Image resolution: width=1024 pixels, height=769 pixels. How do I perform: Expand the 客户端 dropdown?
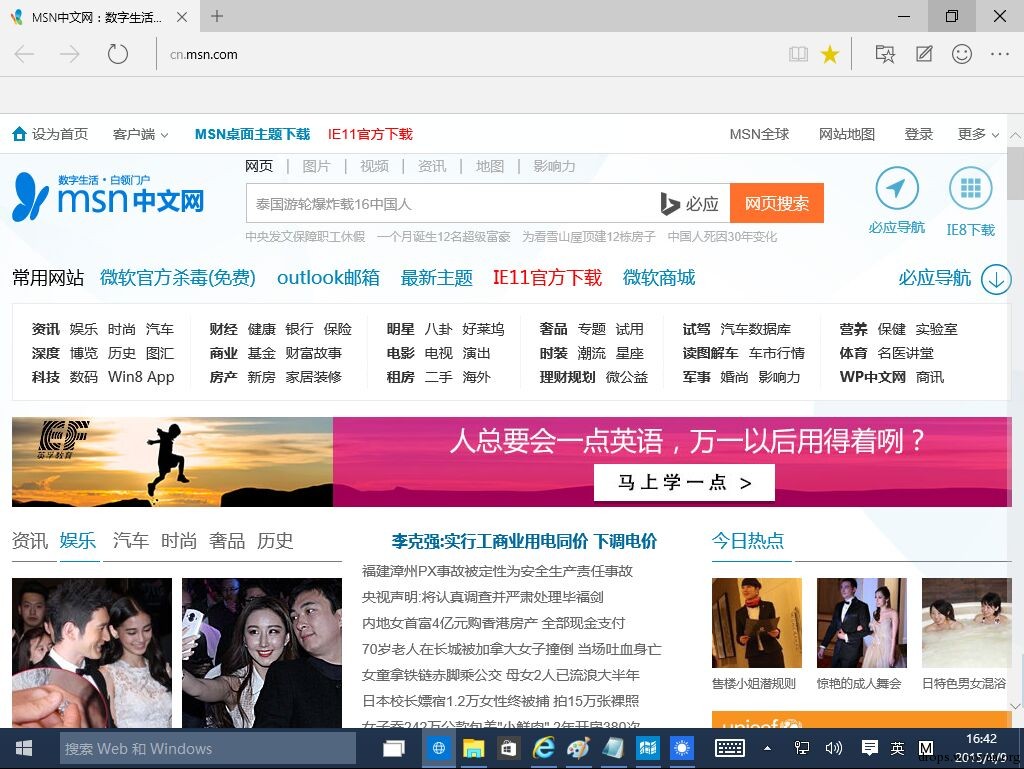pos(140,134)
